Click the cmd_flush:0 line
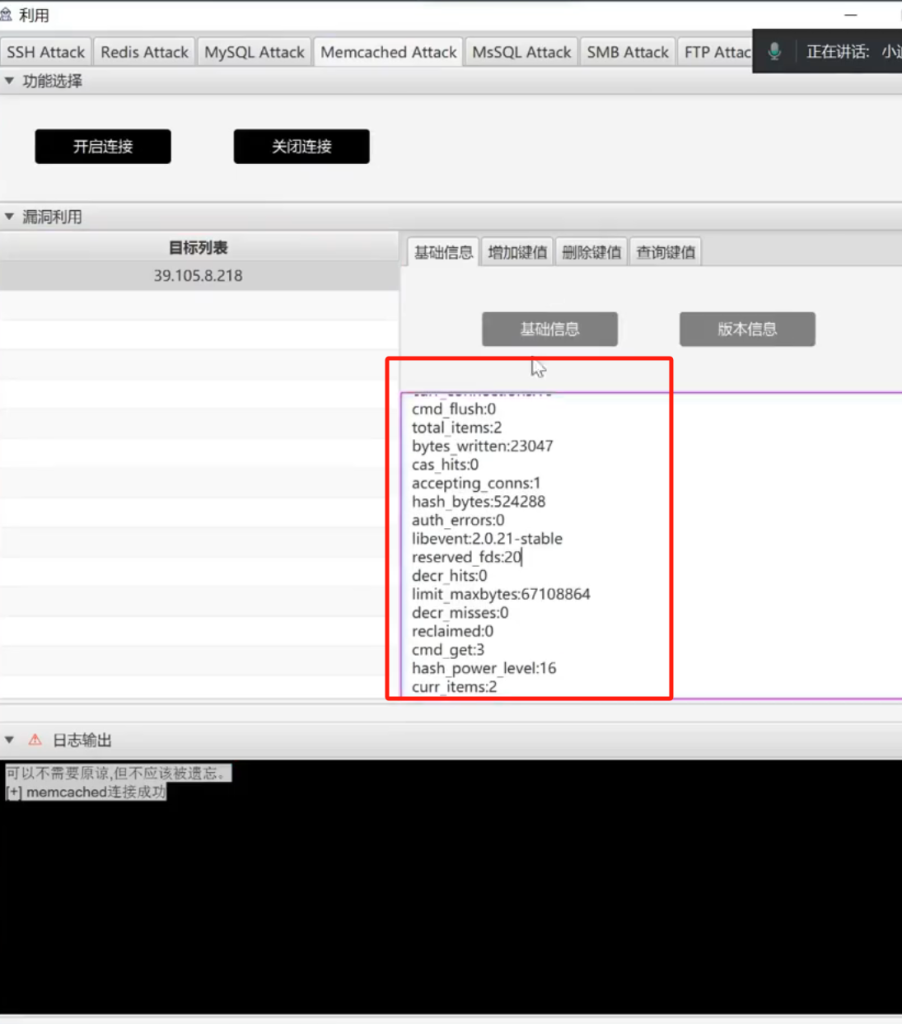Image resolution: width=902 pixels, height=1024 pixels. (x=454, y=409)
